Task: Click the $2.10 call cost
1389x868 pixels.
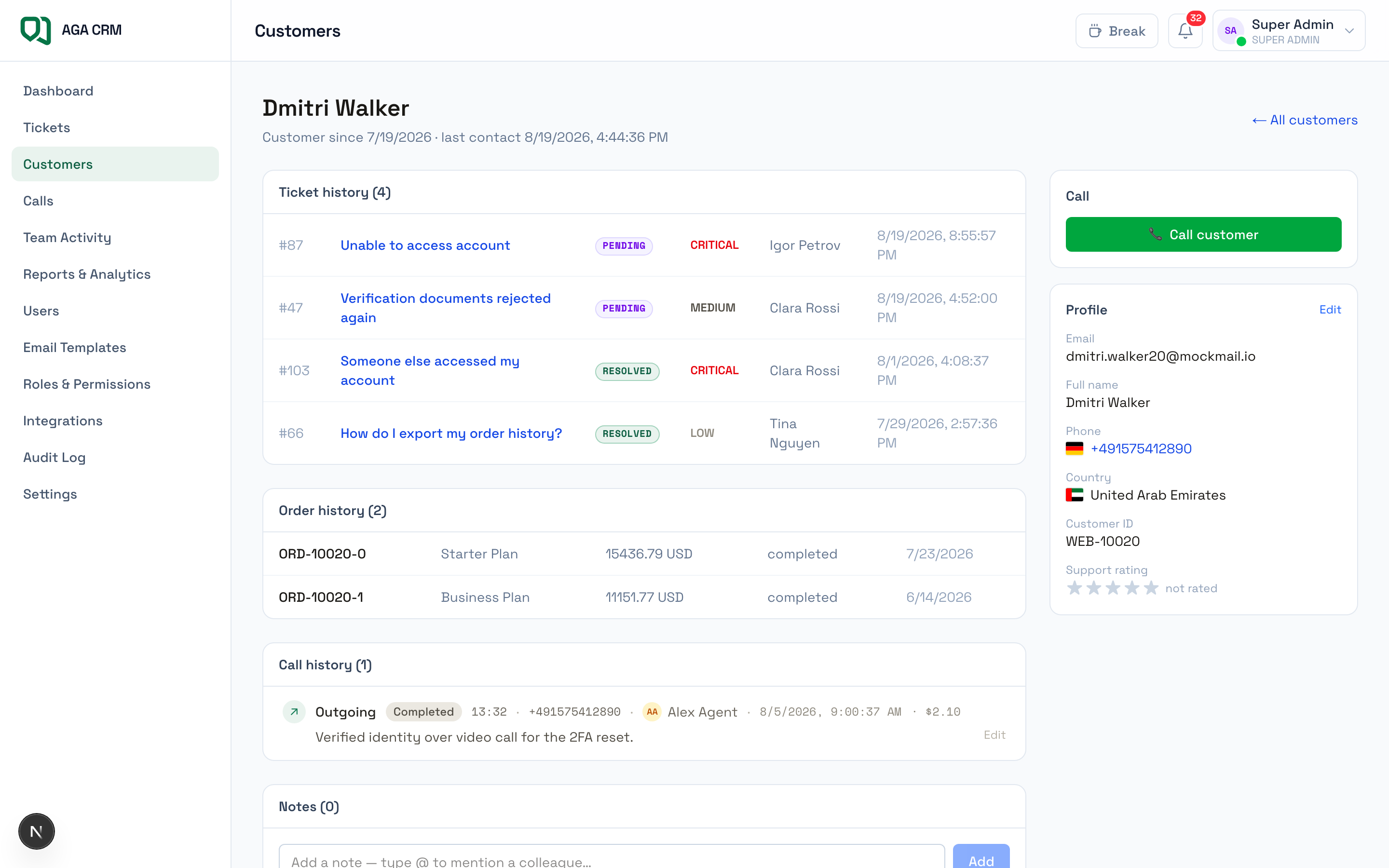Action: click(942, 712)
